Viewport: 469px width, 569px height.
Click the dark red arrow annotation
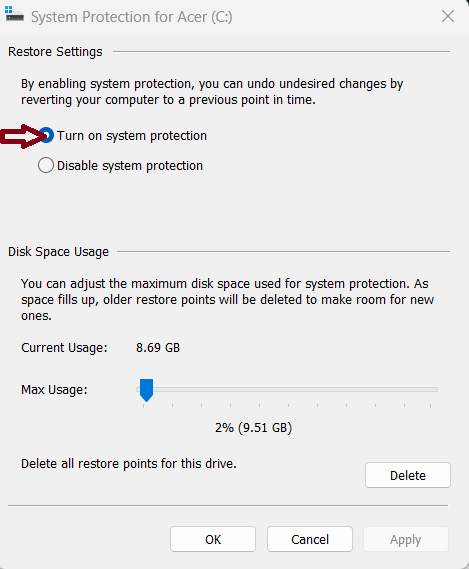[x=24, y=136]
